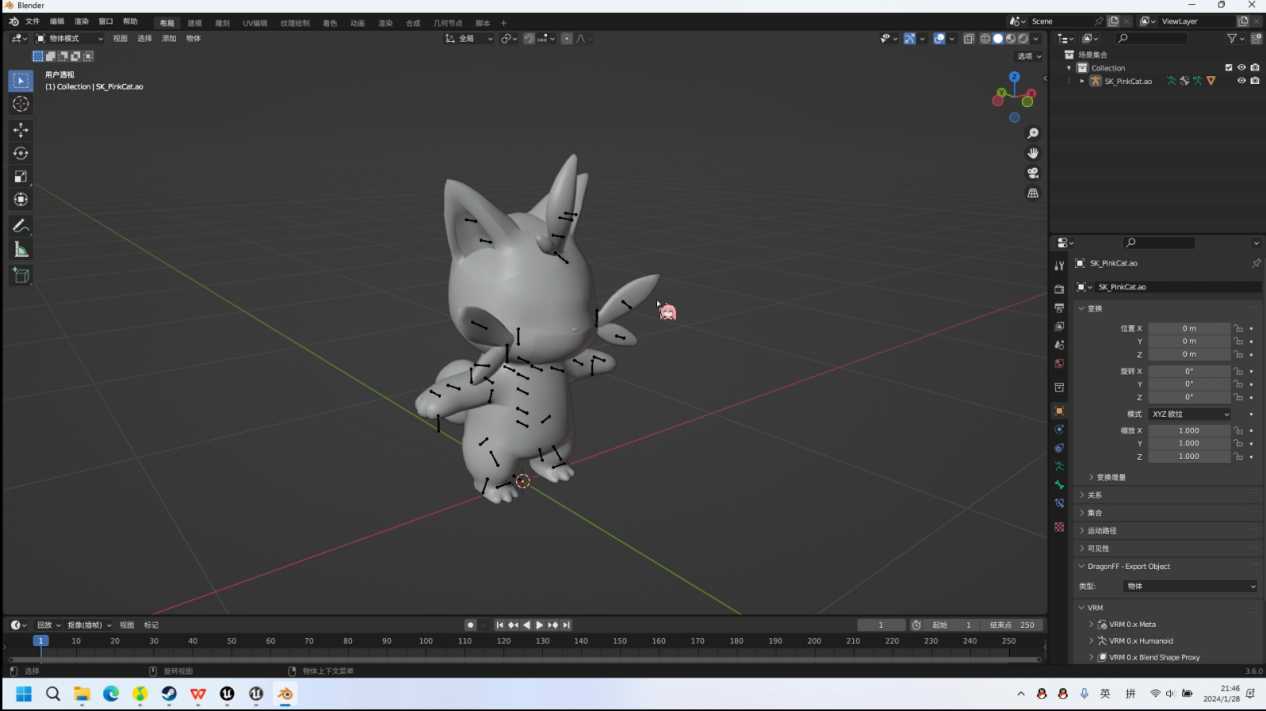Choose the Add Cube tool
The image size is (1266, 711).
20,275
